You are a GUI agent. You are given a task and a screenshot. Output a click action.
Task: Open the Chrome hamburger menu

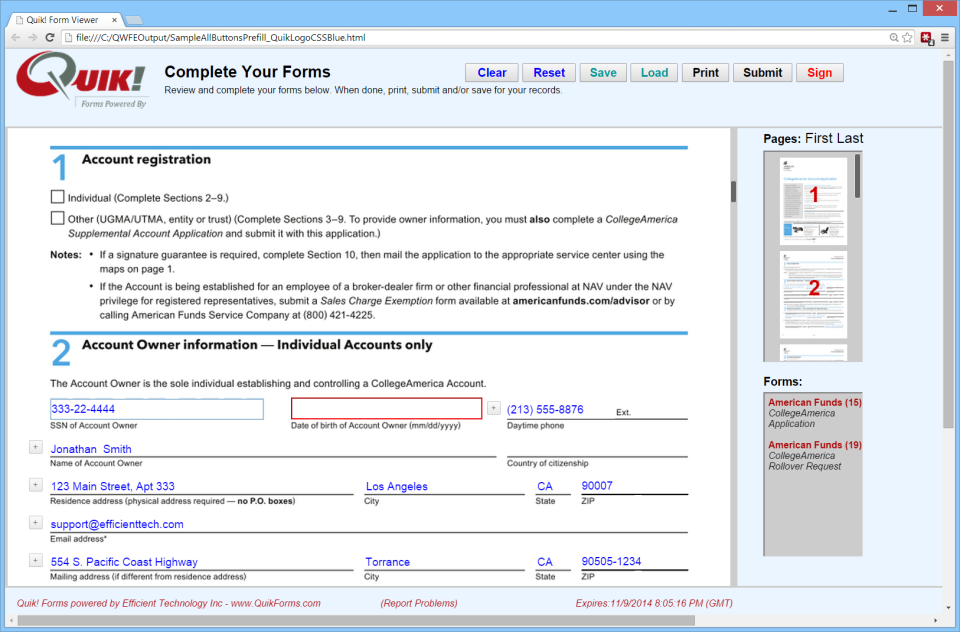click(944, 36)
